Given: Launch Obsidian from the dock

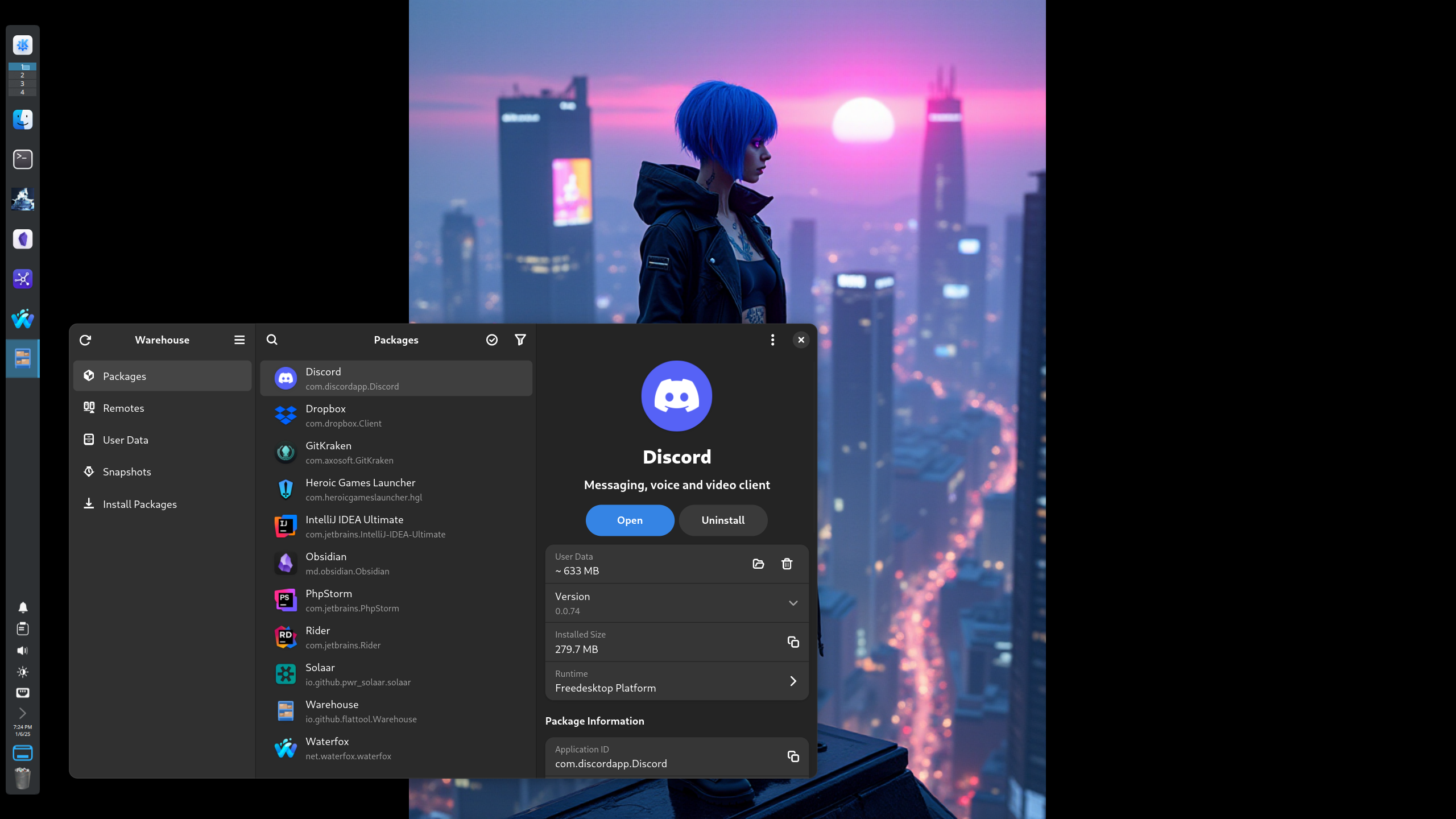Looking at the screenshot, I should [23, 239].
